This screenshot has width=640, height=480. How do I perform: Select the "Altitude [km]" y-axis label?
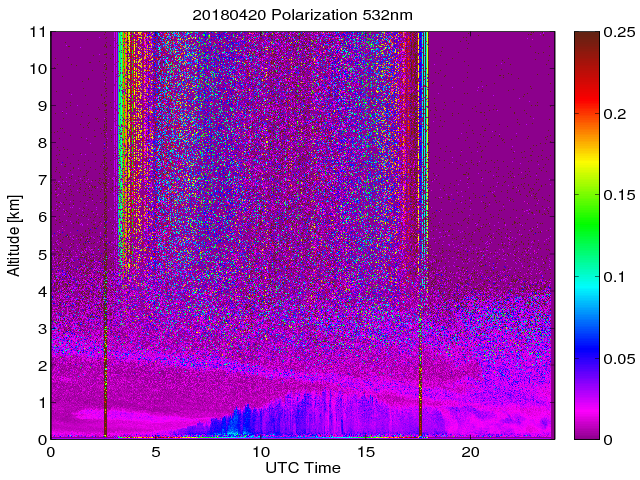click(x=14, y=235)
